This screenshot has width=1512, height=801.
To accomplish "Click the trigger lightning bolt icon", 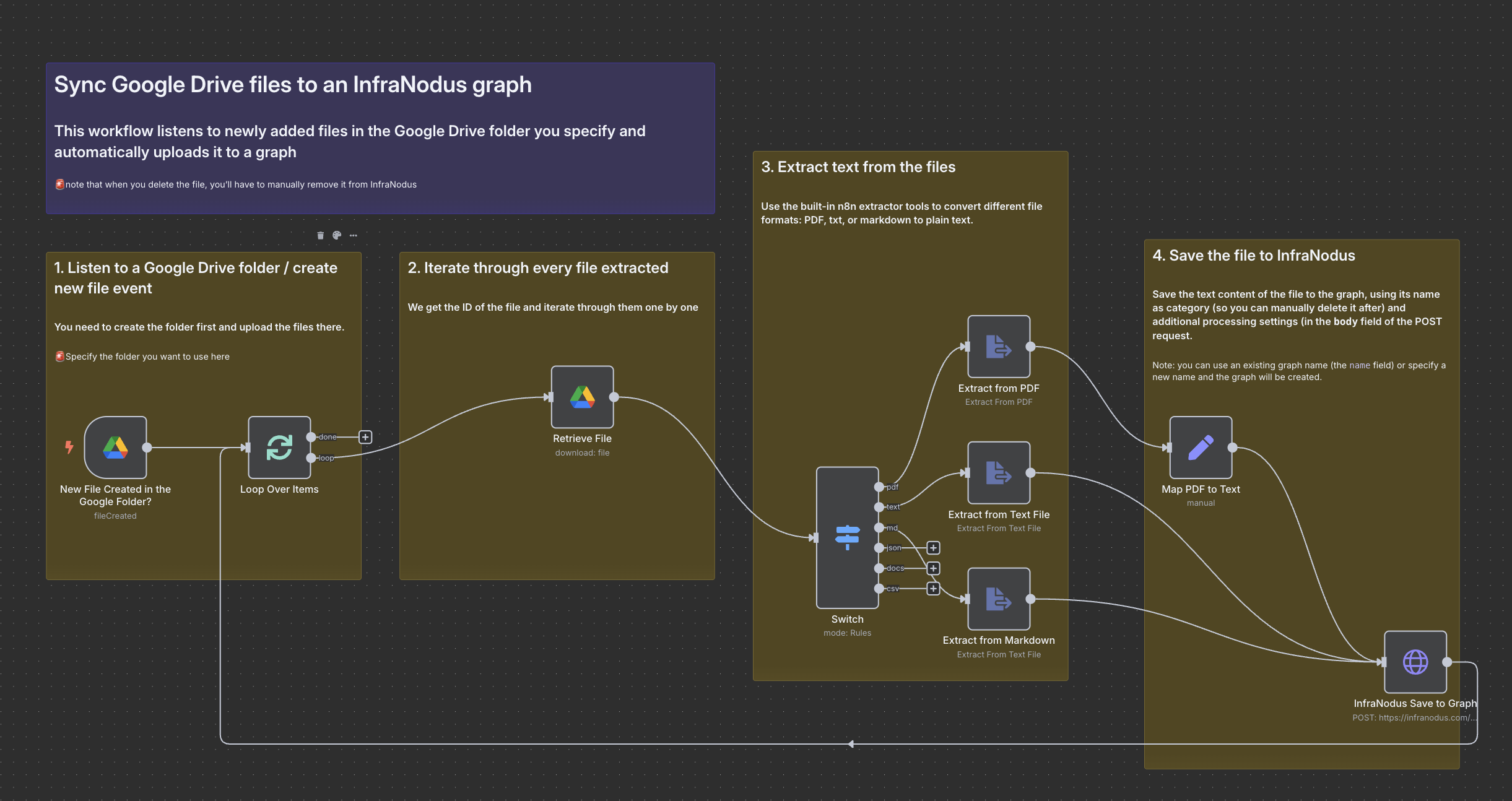I will (69, 447).
